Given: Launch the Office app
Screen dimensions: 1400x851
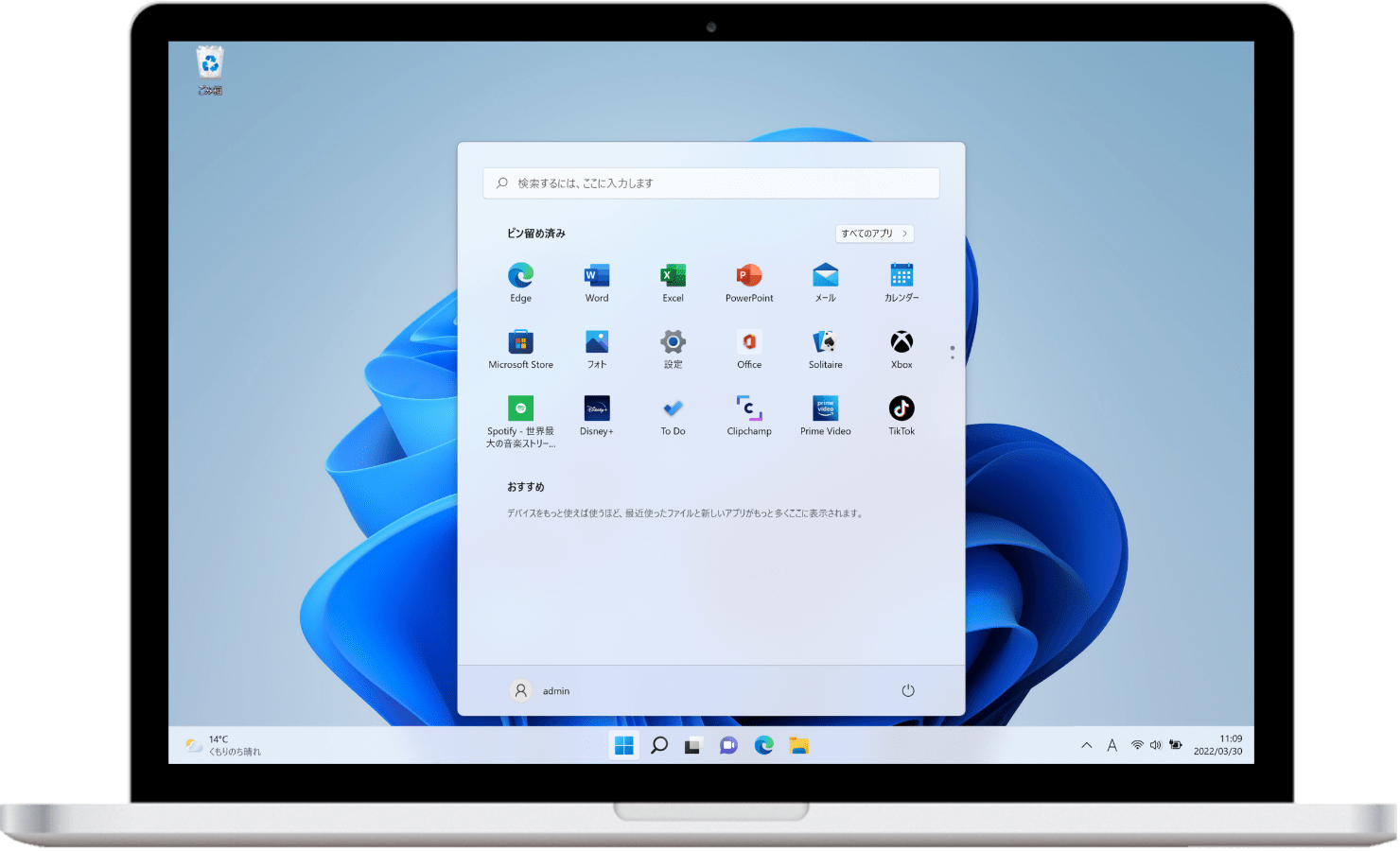Looking at the screenshot, I should coord(749,349).
